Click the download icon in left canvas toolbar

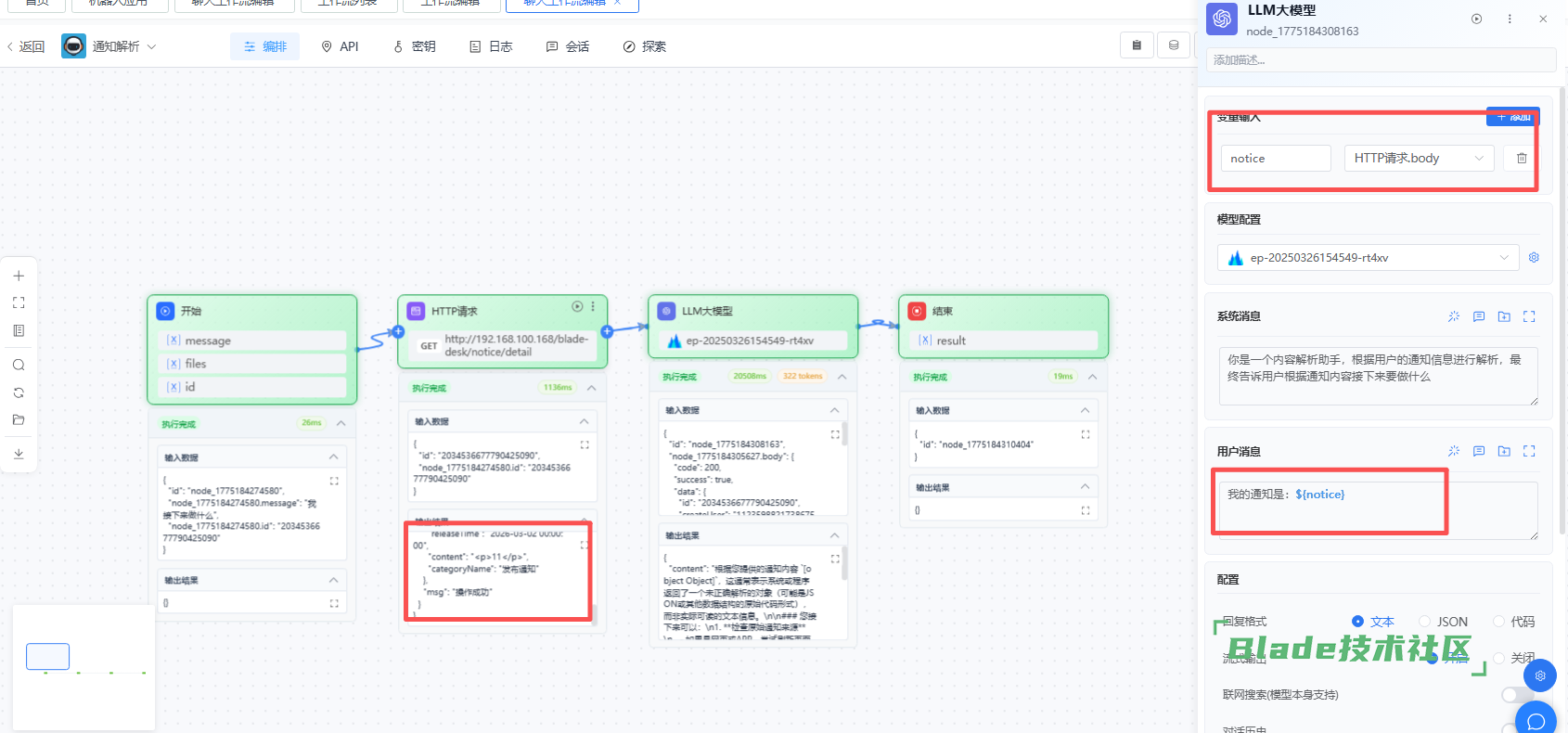tap(19, 454)
